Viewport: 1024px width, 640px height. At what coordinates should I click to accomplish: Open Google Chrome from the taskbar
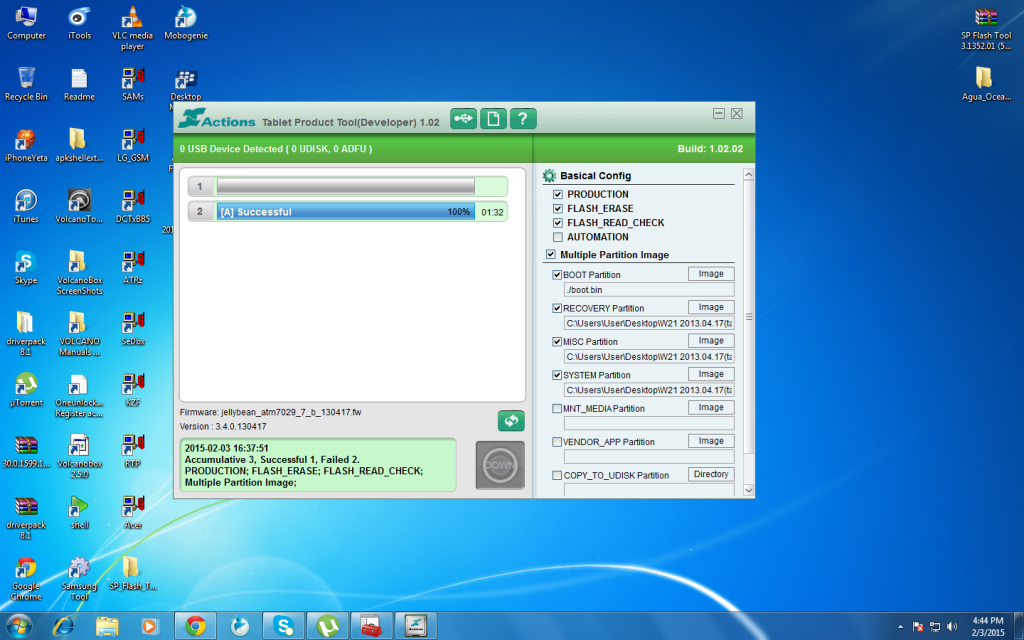tap(195, 626)
